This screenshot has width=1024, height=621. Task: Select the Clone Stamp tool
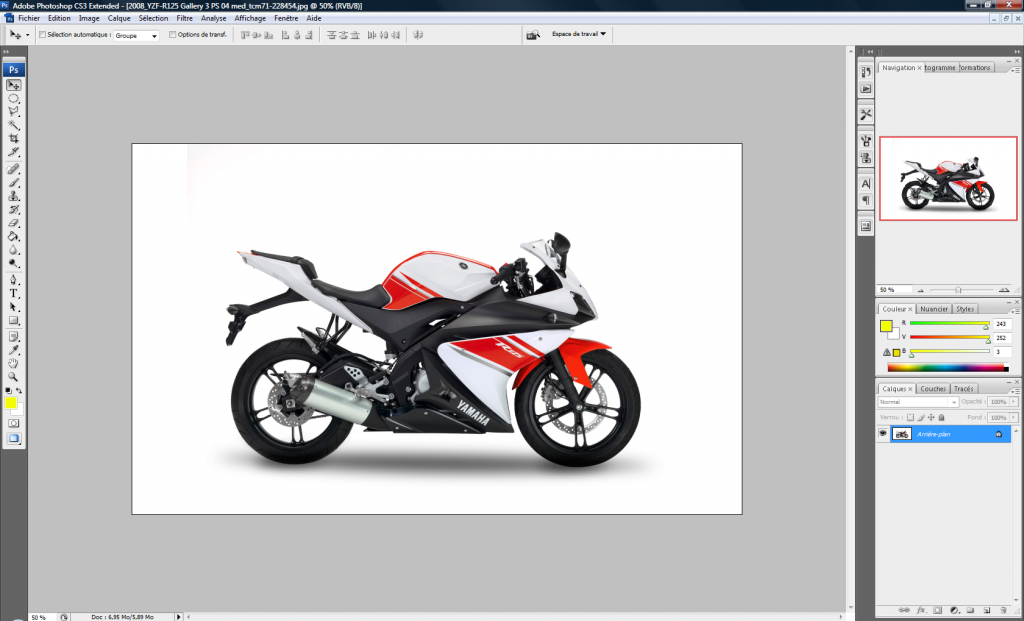(x=13, y=196)
